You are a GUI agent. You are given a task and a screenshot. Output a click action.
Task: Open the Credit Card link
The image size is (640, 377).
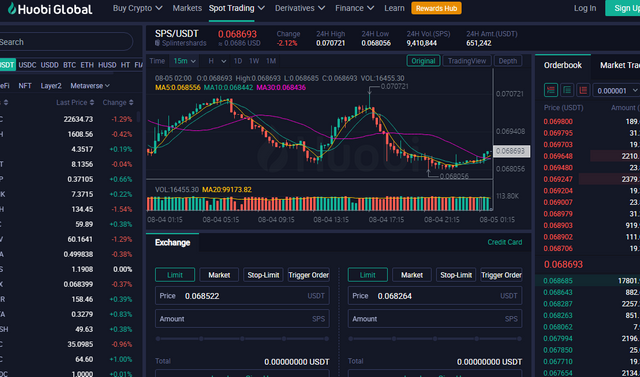504,242
